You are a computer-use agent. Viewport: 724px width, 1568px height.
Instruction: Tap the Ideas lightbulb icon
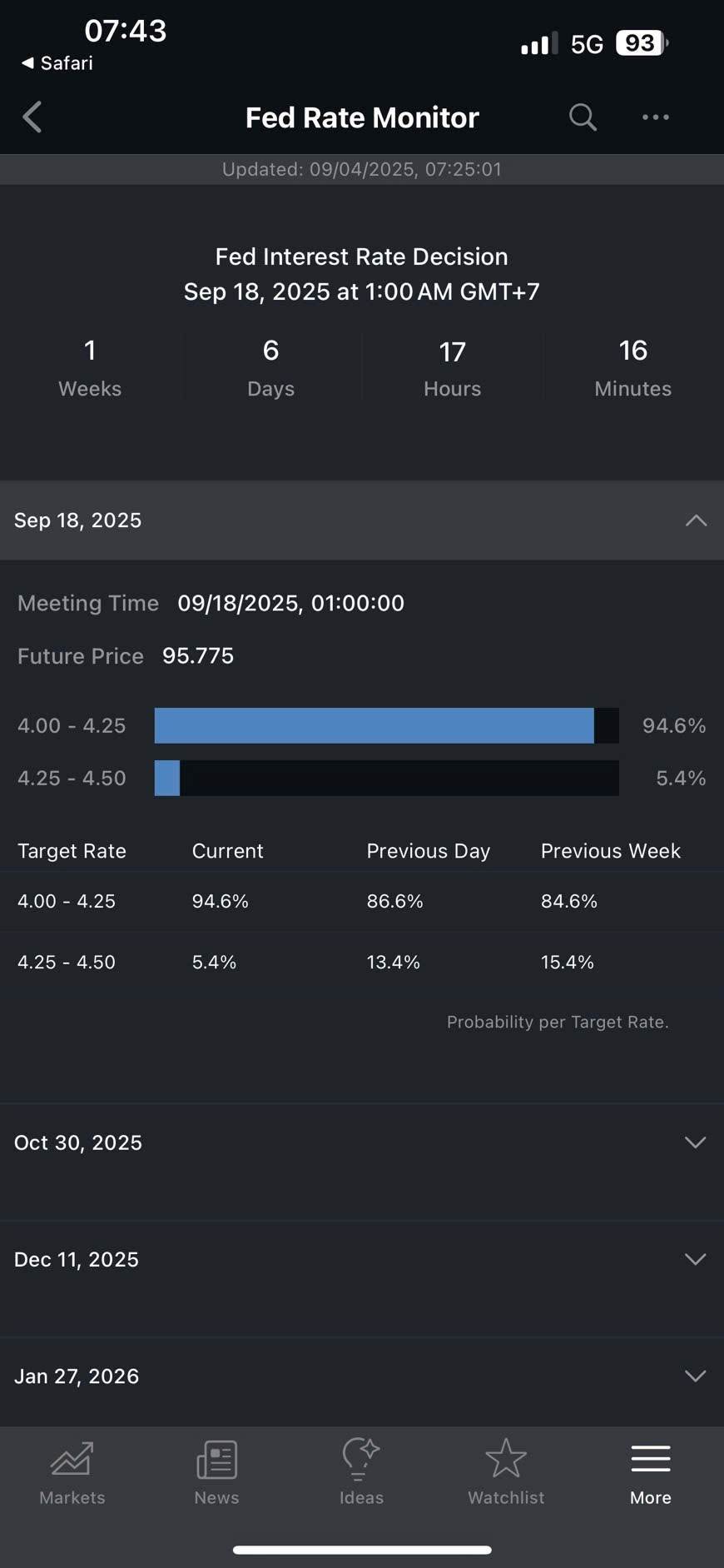click(361, 1459)
